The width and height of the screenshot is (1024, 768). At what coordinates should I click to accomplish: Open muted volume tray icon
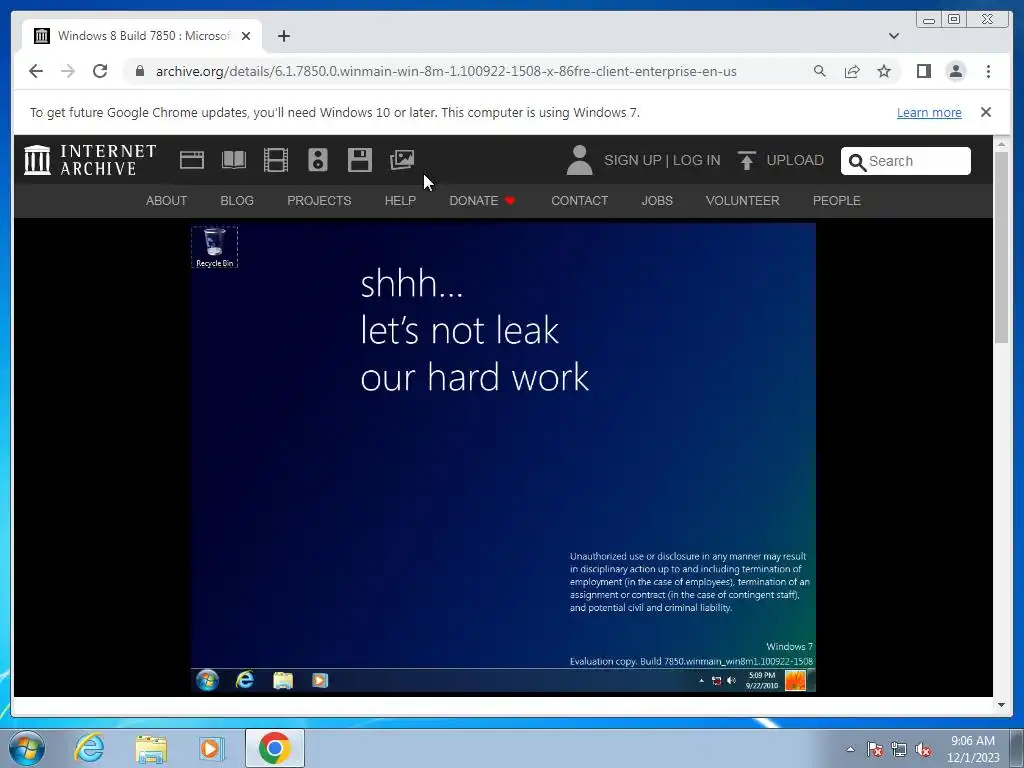tap(923, 749)
